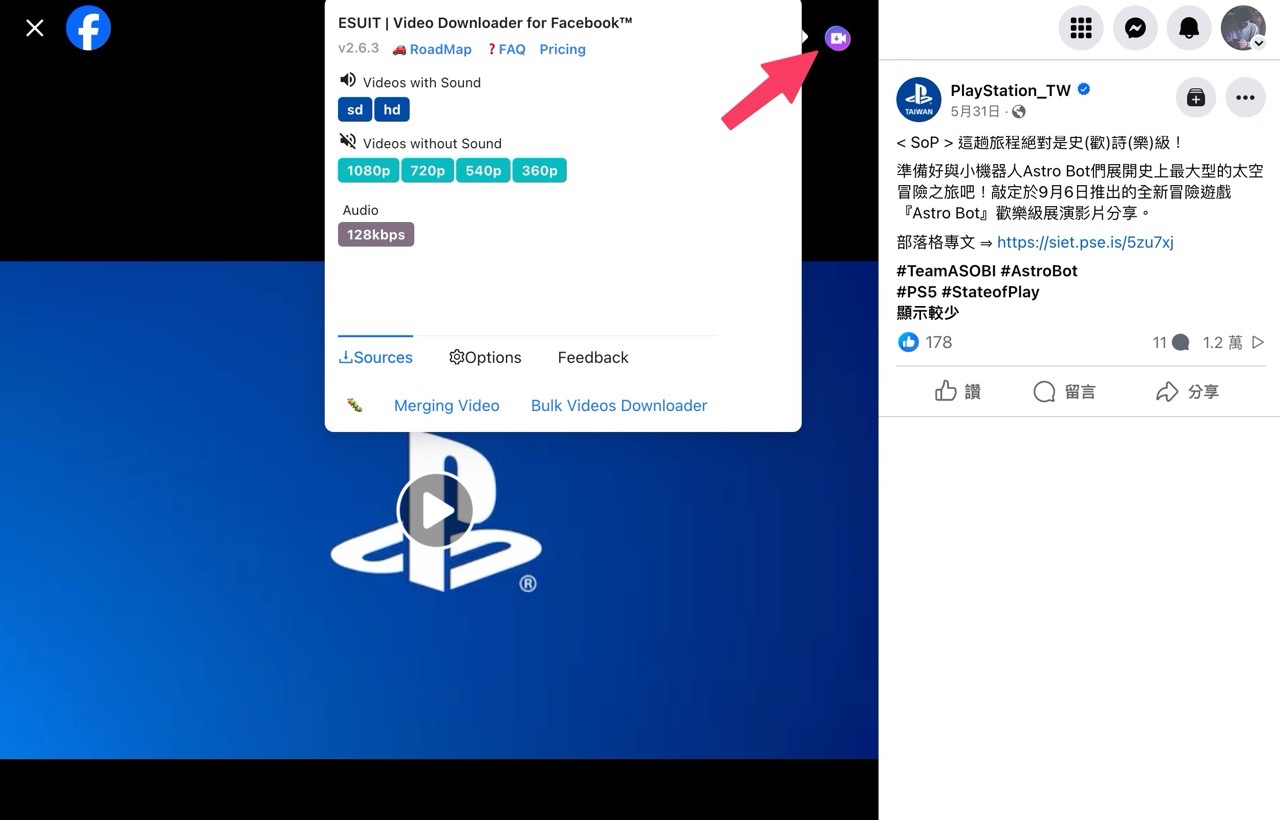Close the video viewer with the X
Screen dimensions: 1280x820
tap(35, 28)
